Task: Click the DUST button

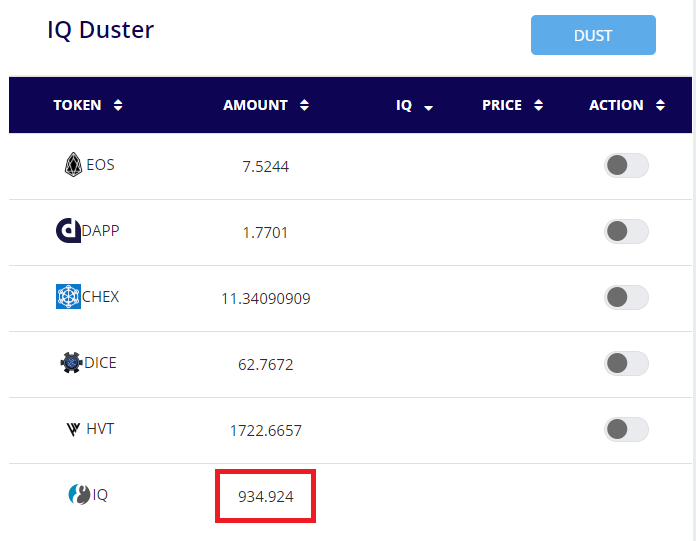Action: pos(593,35)
